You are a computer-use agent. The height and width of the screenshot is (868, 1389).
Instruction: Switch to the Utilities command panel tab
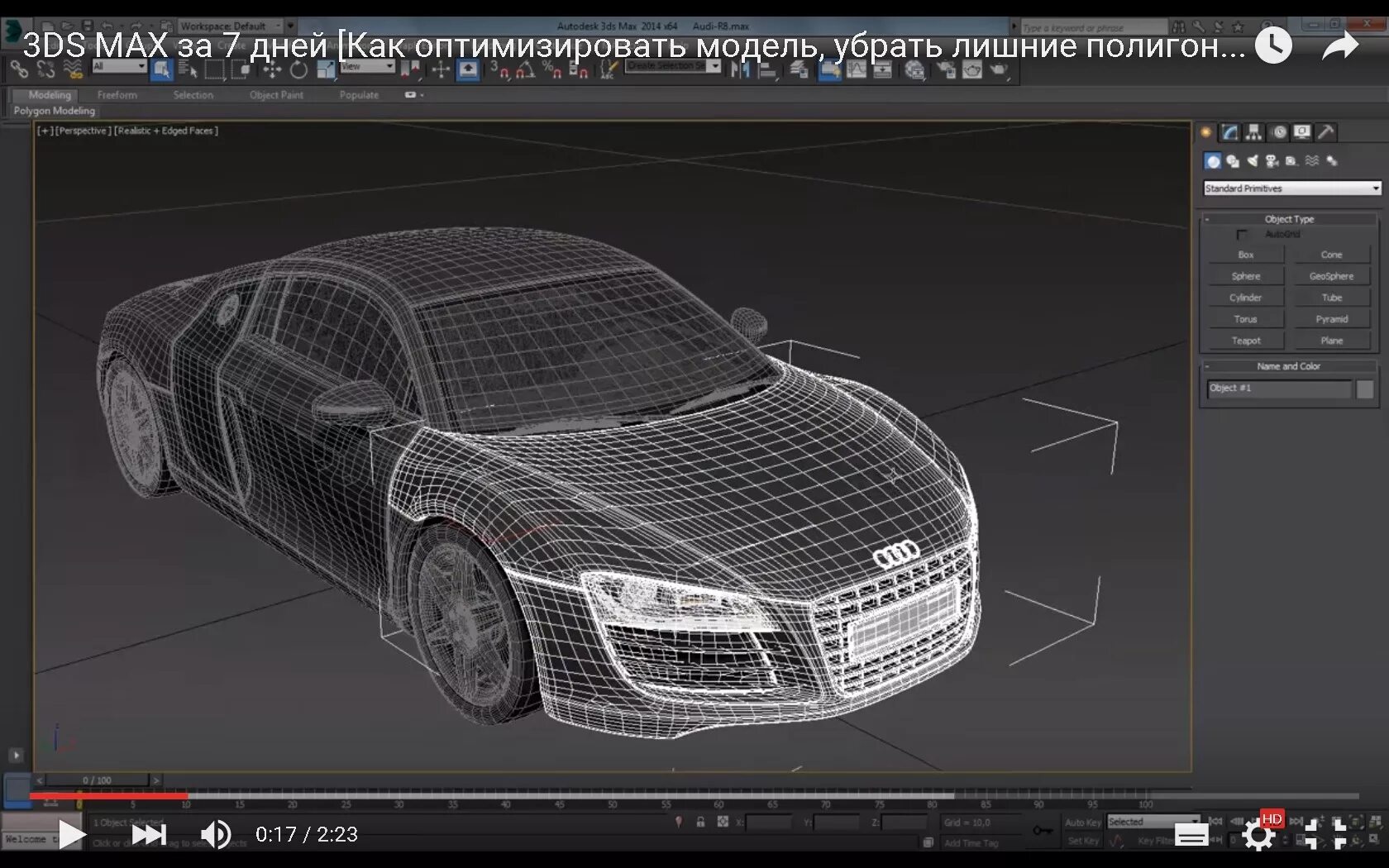(1326, 132)
